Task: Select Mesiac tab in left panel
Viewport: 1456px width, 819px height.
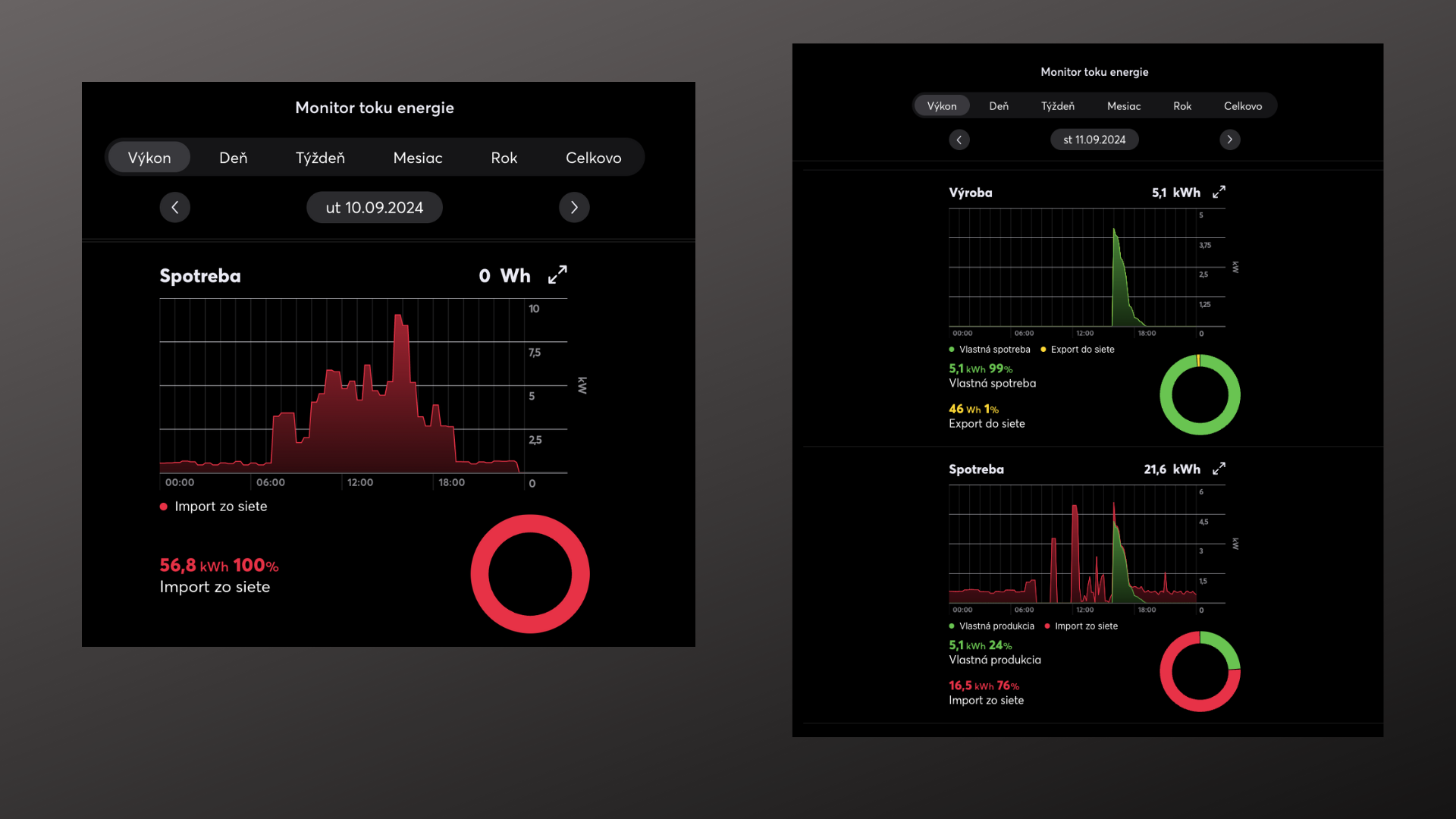Action: point(417,158)
